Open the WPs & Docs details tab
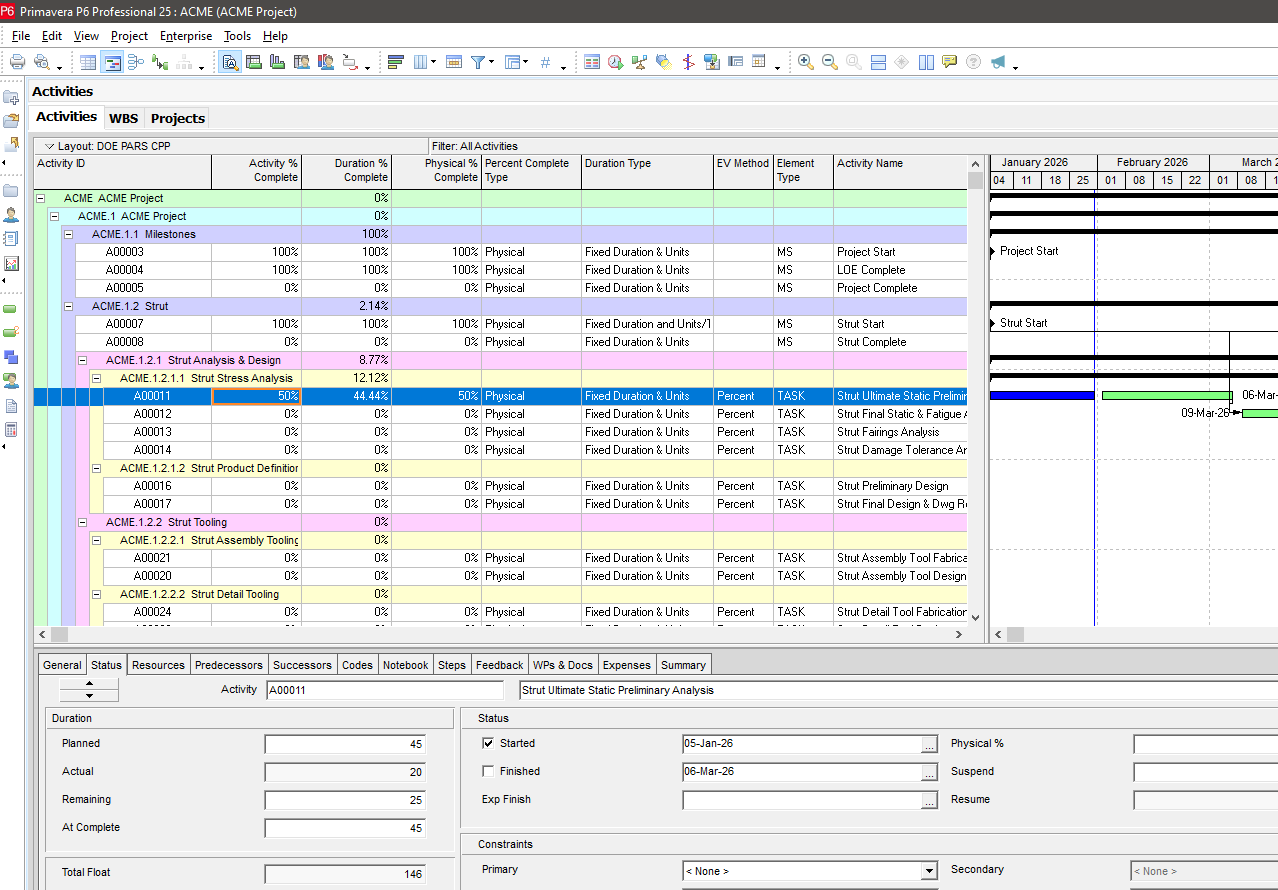Image resolution: width=1278 pixels, height=890 pixels. (563, 665)
